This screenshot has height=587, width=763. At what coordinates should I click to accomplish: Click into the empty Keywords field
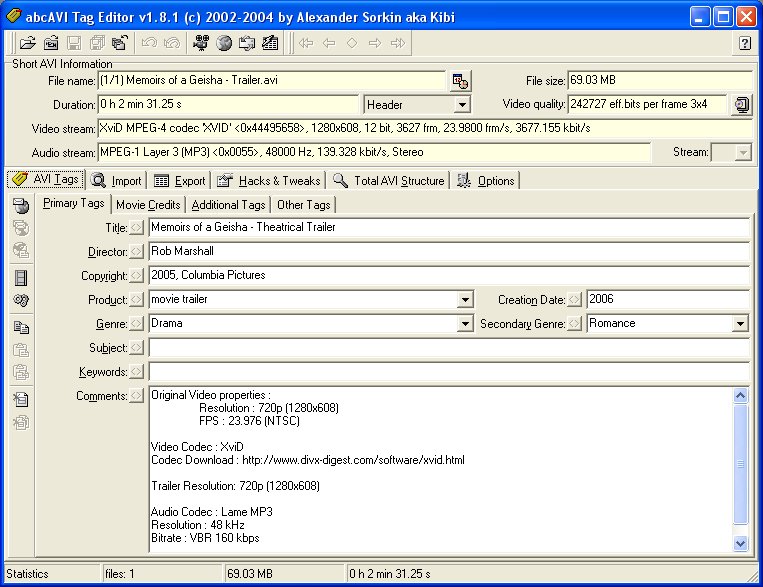click(448, 372)
